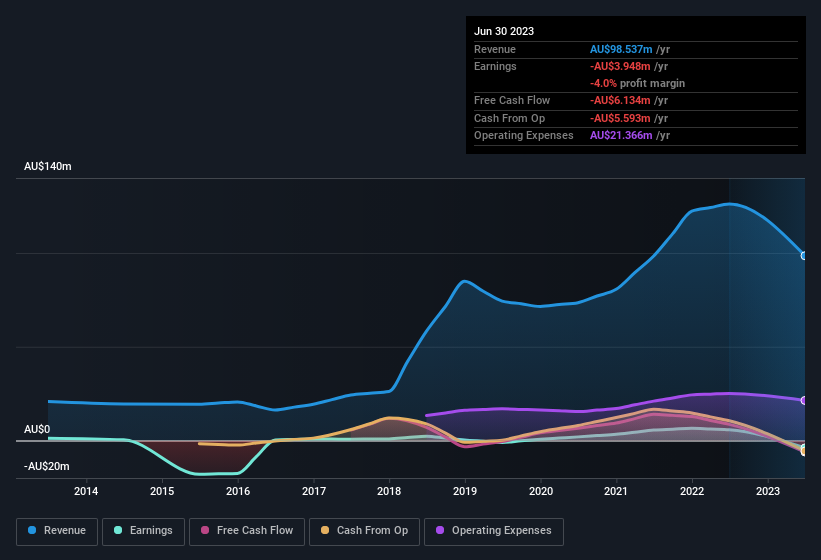821x560 pixels.
Task: Click the -4.0% profit margin text
Action: click(637, 83)
